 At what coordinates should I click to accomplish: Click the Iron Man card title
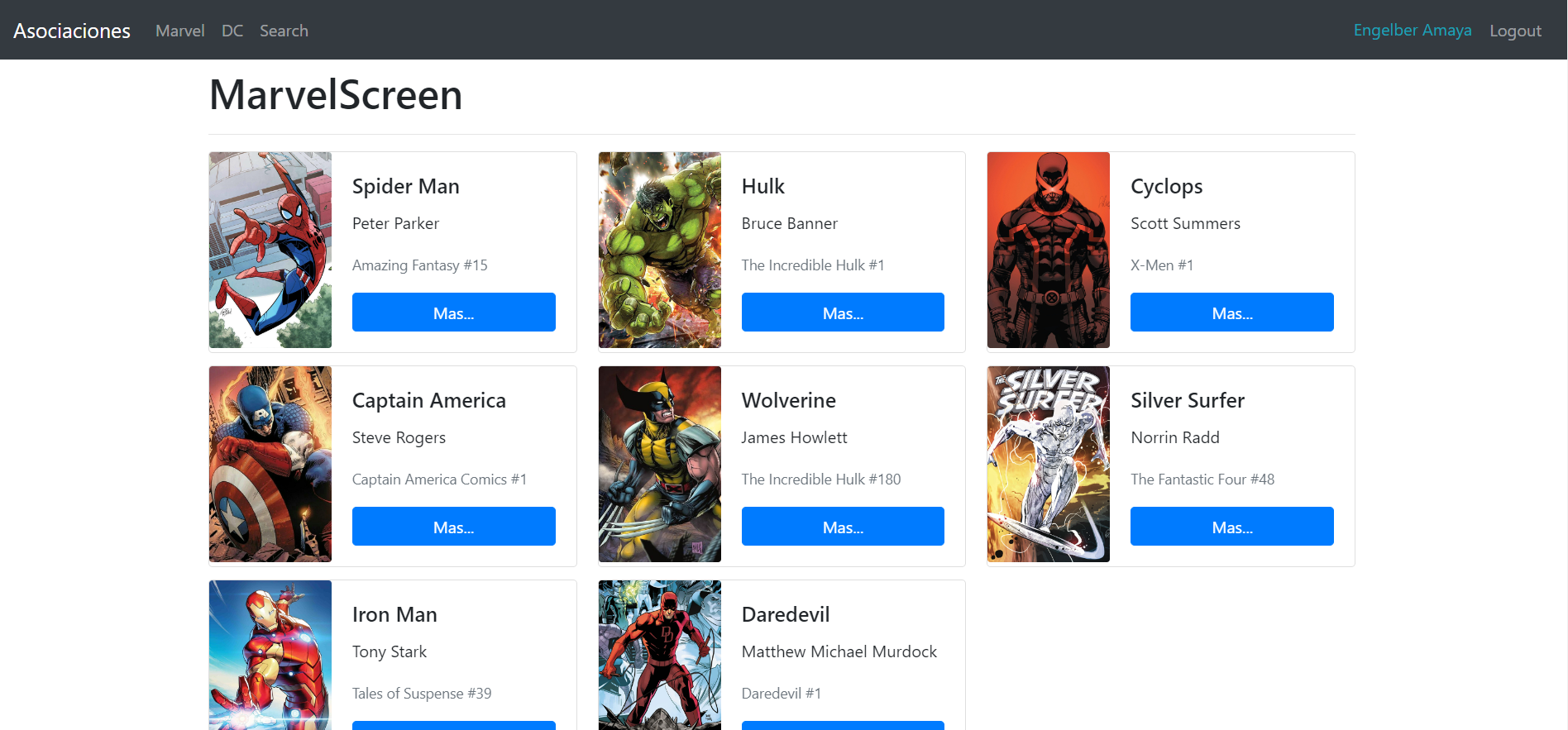(x=394, y=614)
